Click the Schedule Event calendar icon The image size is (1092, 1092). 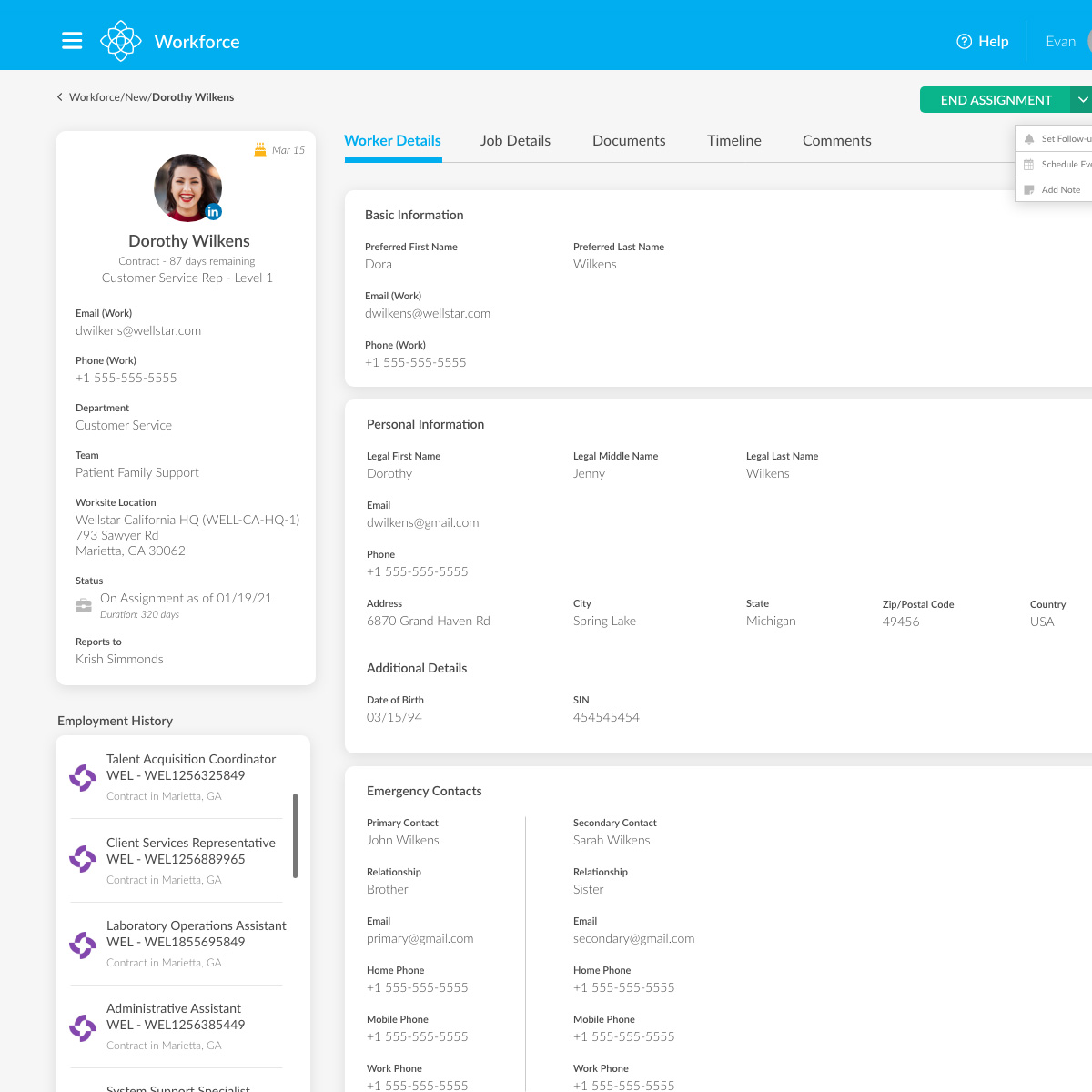pyautogui.click(x=1029, y=165)
